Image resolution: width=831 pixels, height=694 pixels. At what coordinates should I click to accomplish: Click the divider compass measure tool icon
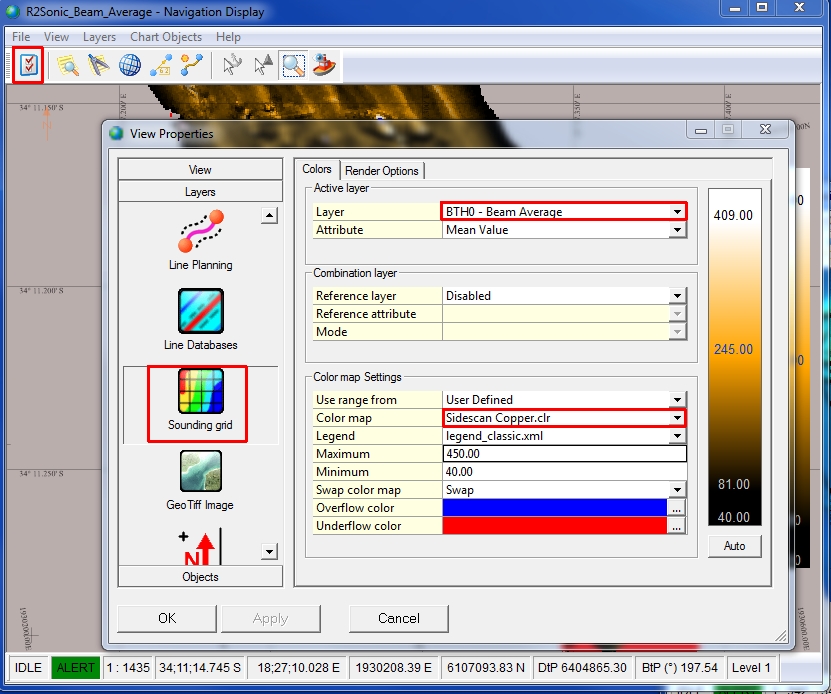click(x=98, y=66)
